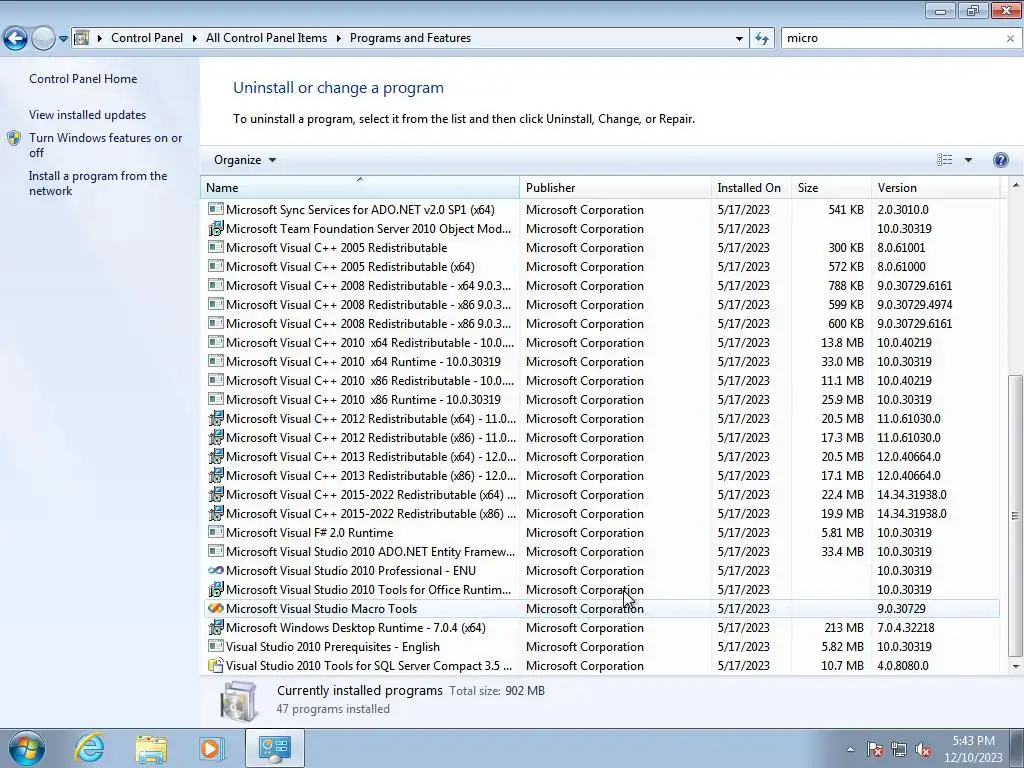Show hidden tray icons arrow

(x=850, y=750)
